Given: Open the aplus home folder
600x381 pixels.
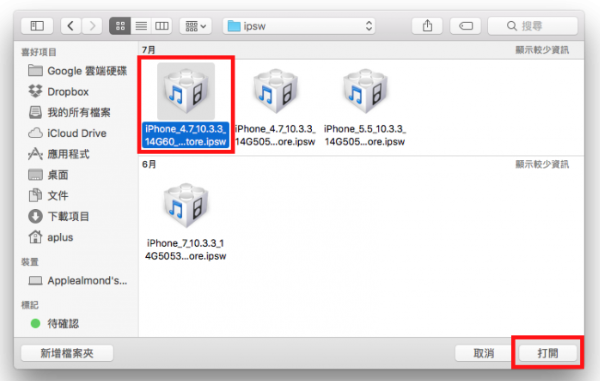Looking at the screenshot, I should click(x=51, y=237).
